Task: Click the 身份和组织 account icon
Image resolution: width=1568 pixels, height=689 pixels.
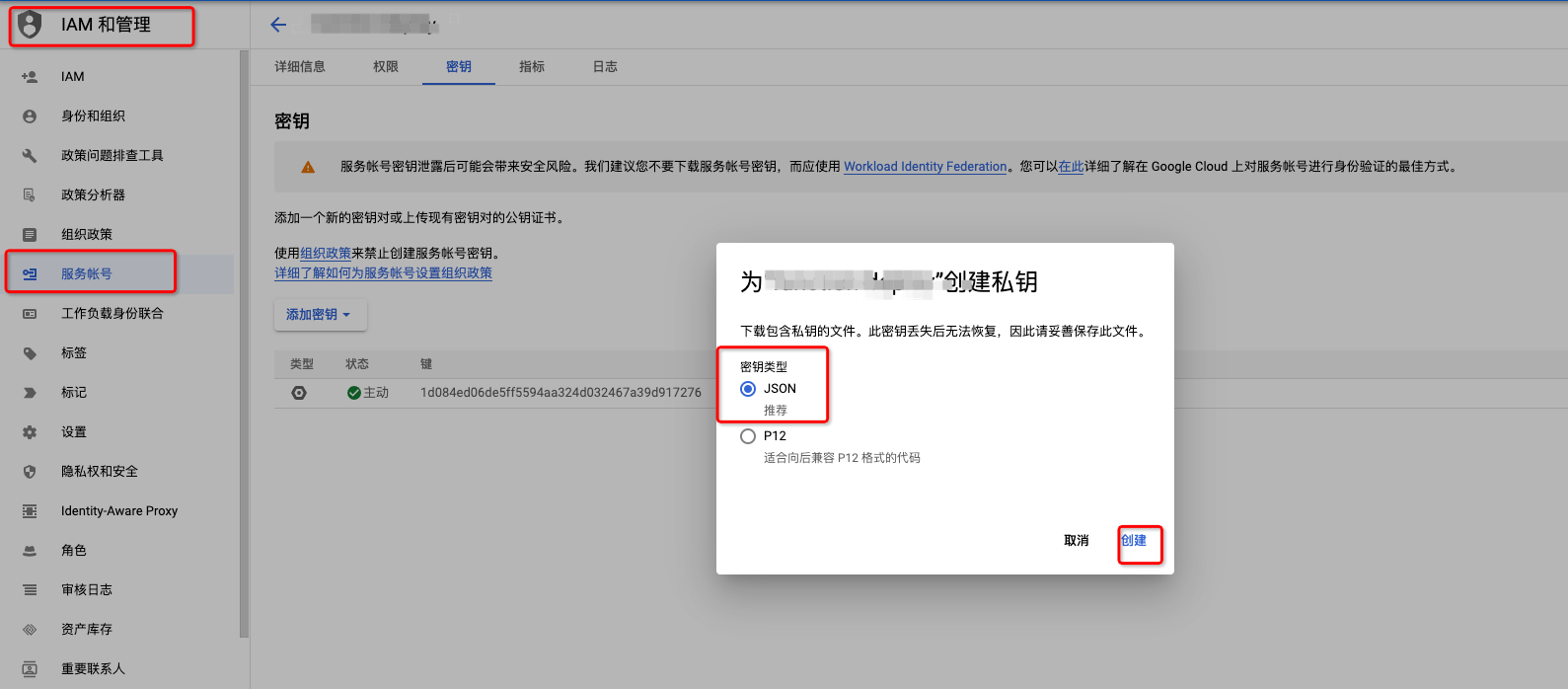Action: pos(30,115)
